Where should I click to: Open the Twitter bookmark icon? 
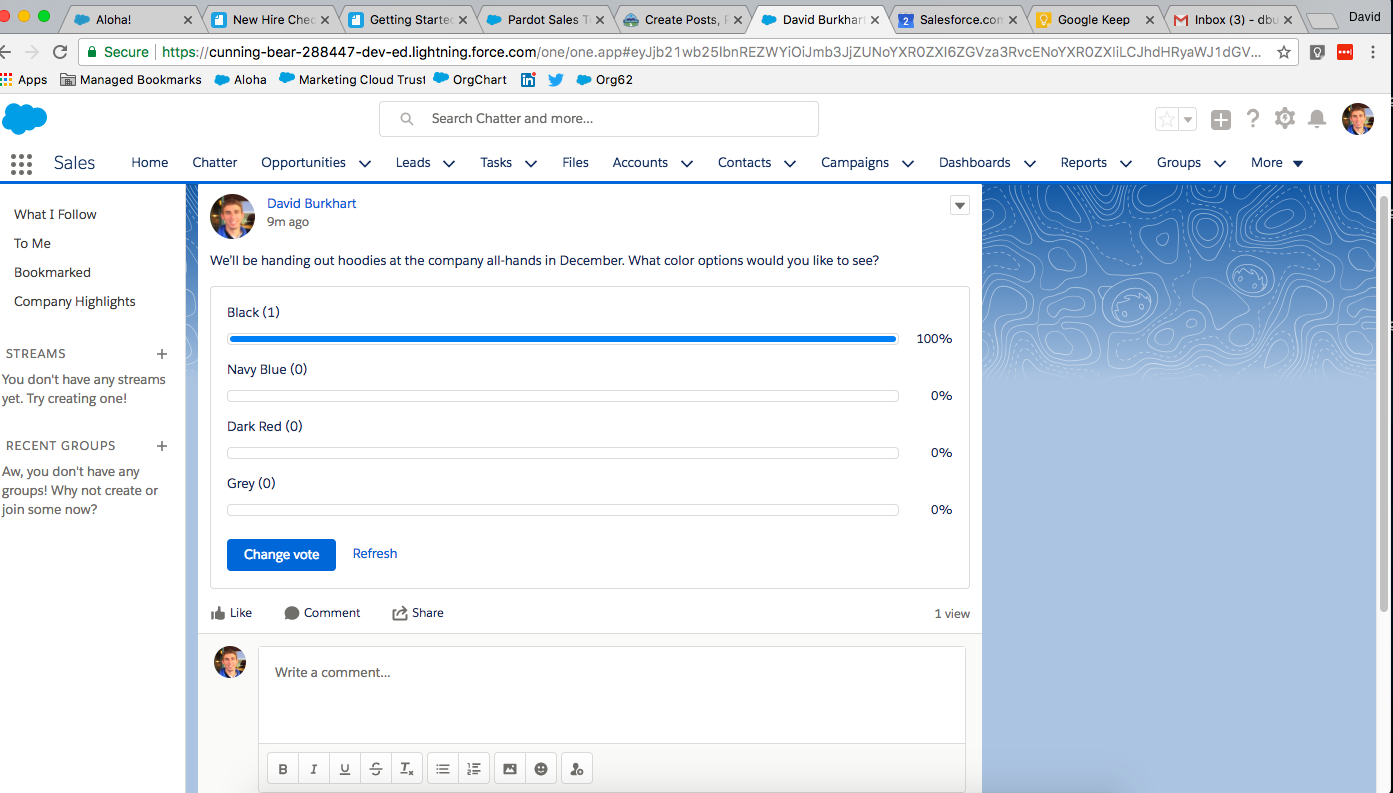coord(556,80)
